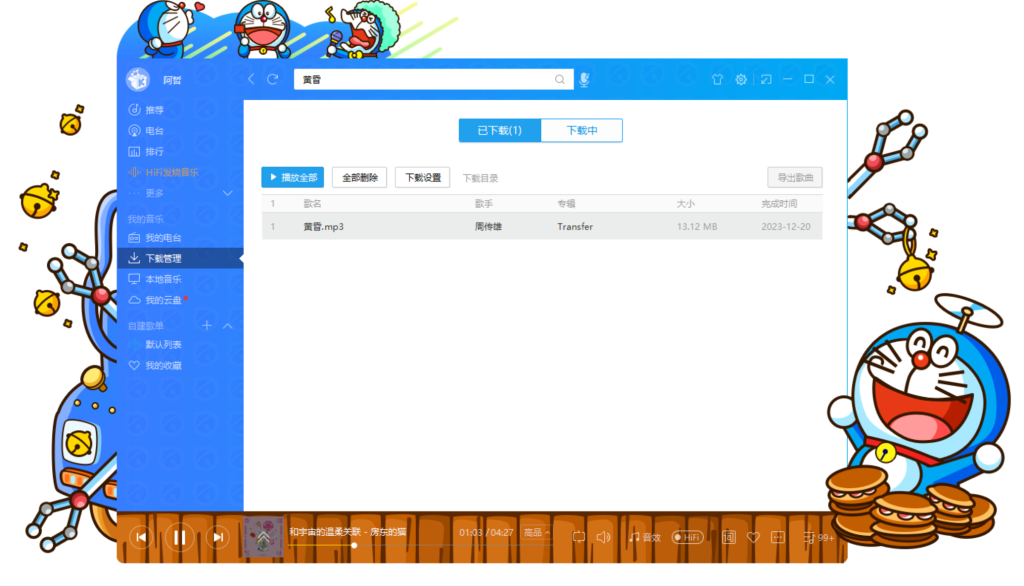Viewport: 1024px width, 586px height.
Task: Switch to the 下载中 tab
Action: (x=581, y=130)
